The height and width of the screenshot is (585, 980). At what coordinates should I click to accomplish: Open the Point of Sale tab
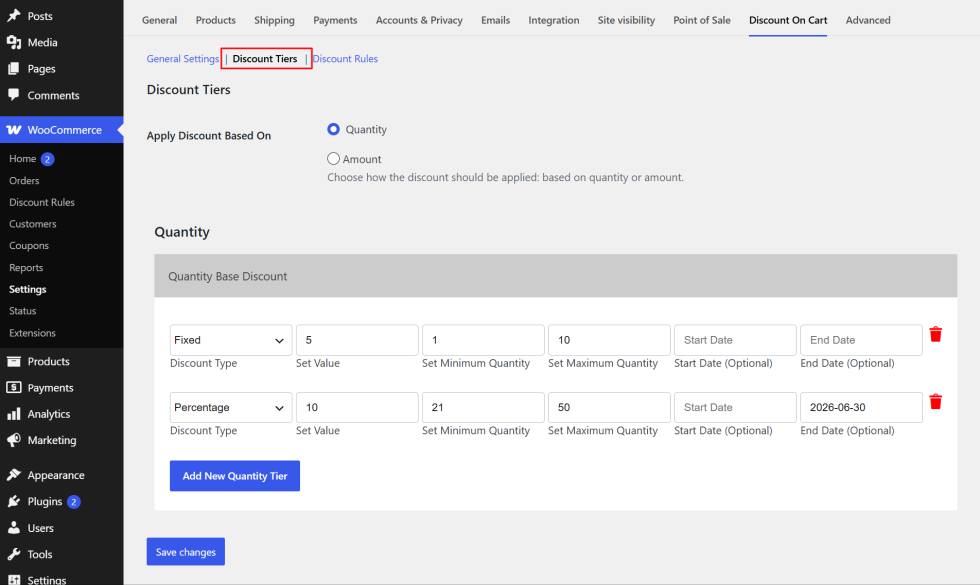coord(702,20)
